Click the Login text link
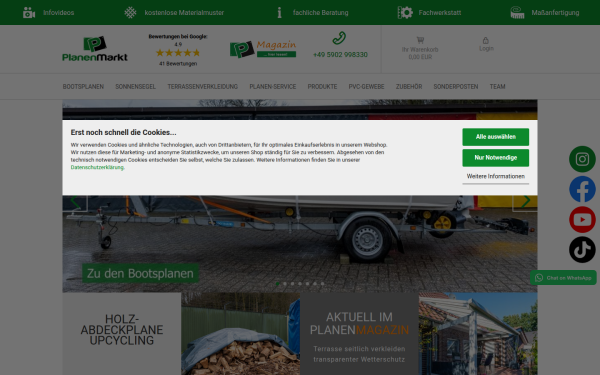Viewport: 600px width, 375px height. tap(486, 48)
